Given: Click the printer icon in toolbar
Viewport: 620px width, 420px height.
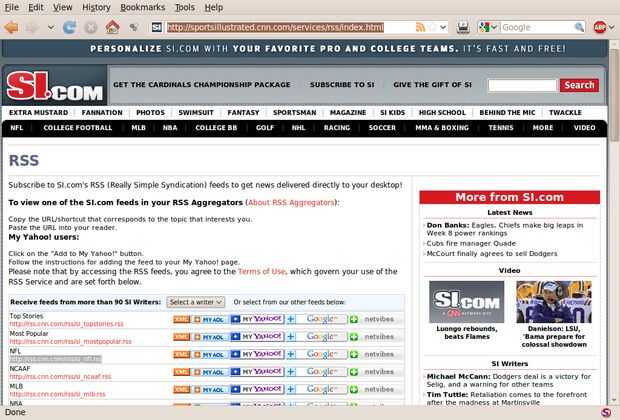Looking at the screenshot, I should click(x=463, y=27).
